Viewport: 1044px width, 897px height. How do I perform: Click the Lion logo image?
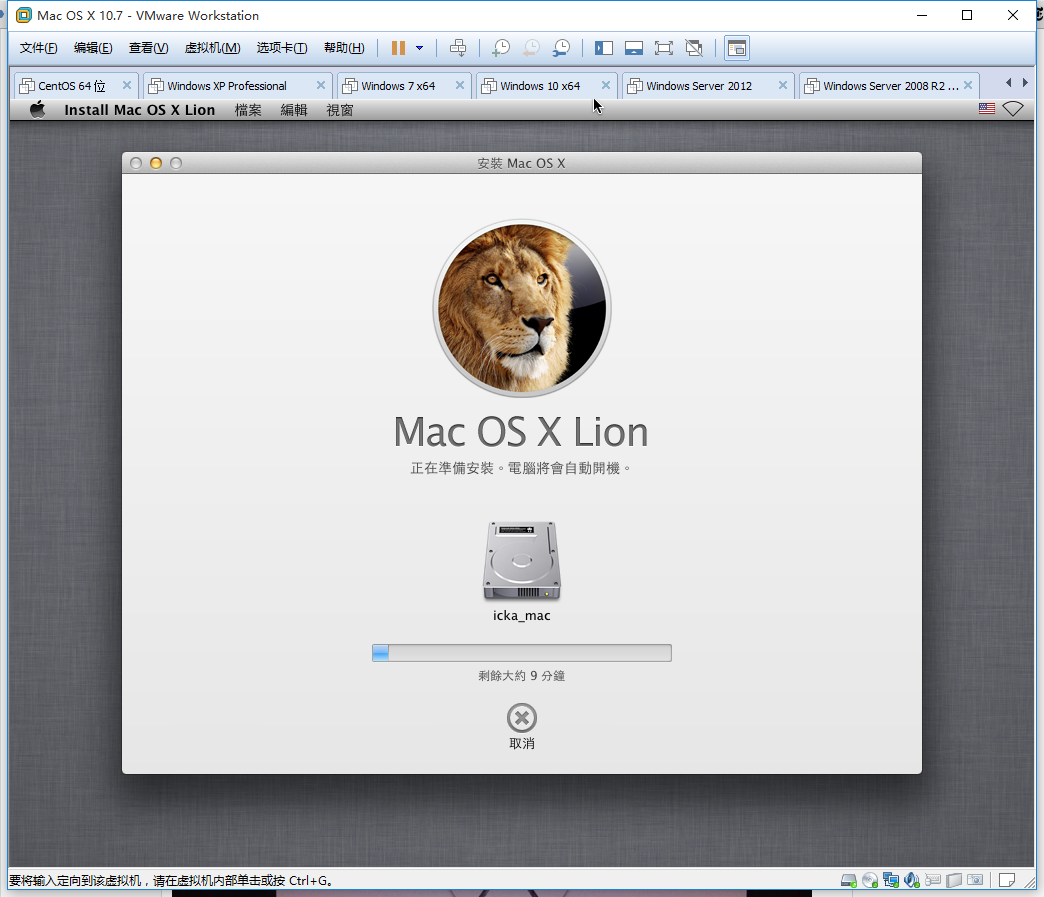(x=522, y=308)
